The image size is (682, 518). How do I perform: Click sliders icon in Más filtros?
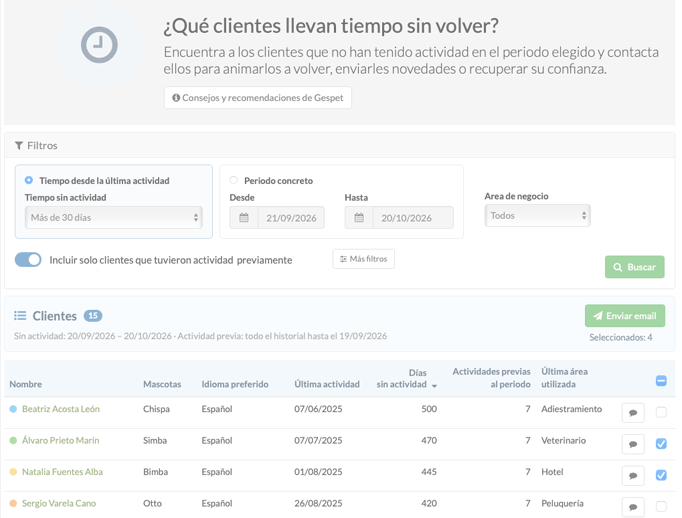[343, 259]
